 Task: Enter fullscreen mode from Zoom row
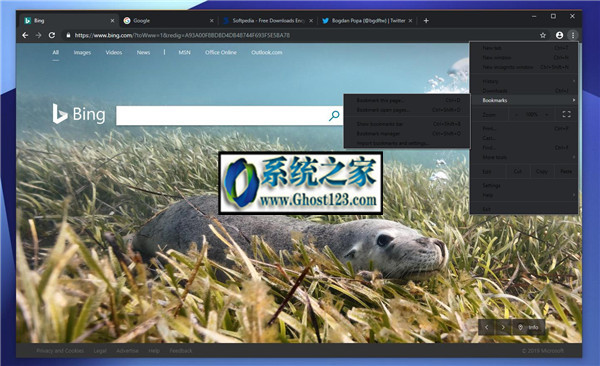click(566, 114)
